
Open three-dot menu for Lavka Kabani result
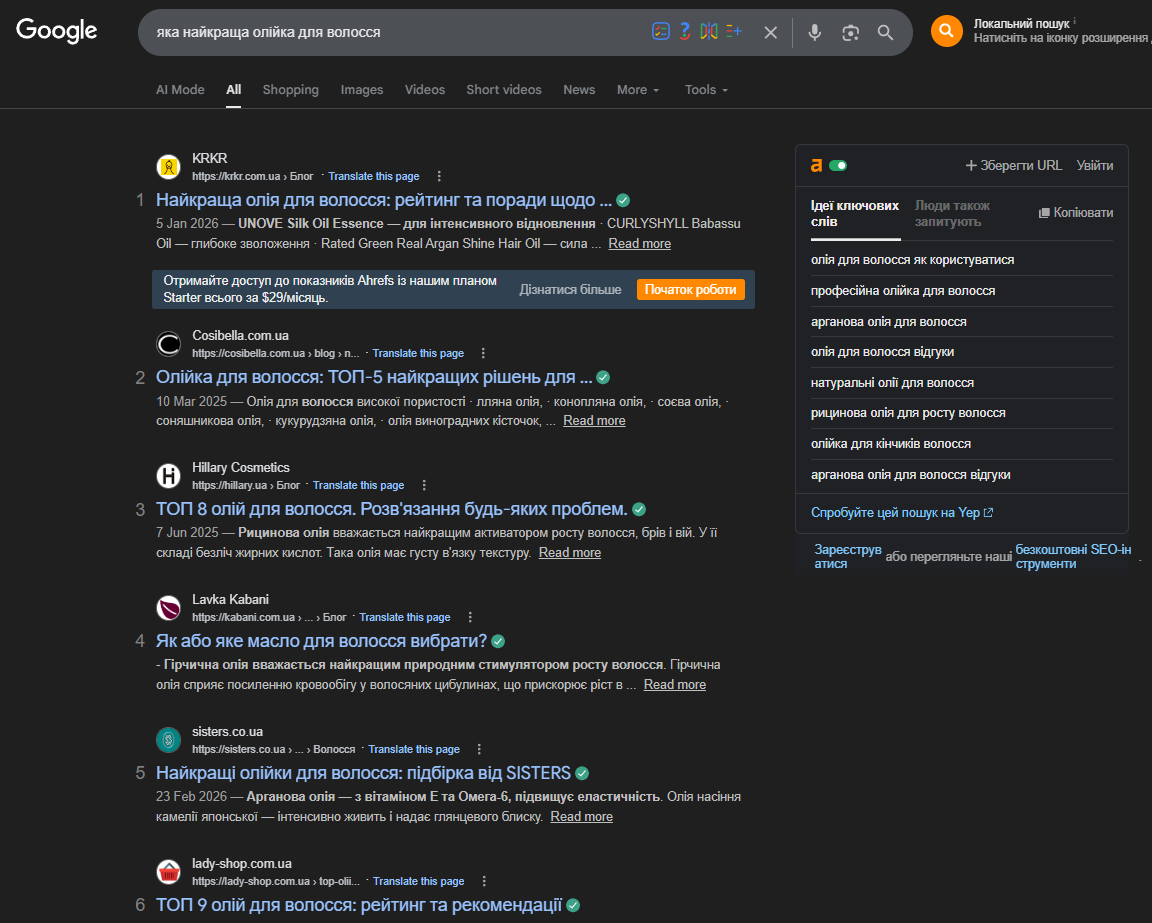[470, 617]
